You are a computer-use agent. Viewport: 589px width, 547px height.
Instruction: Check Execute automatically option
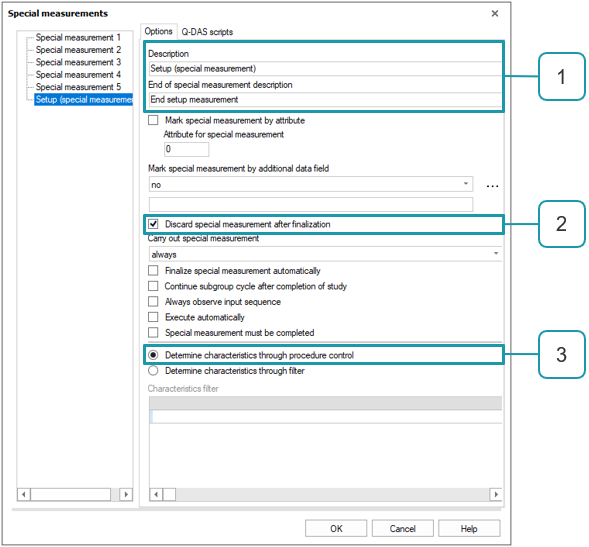[x=153, y=317]
